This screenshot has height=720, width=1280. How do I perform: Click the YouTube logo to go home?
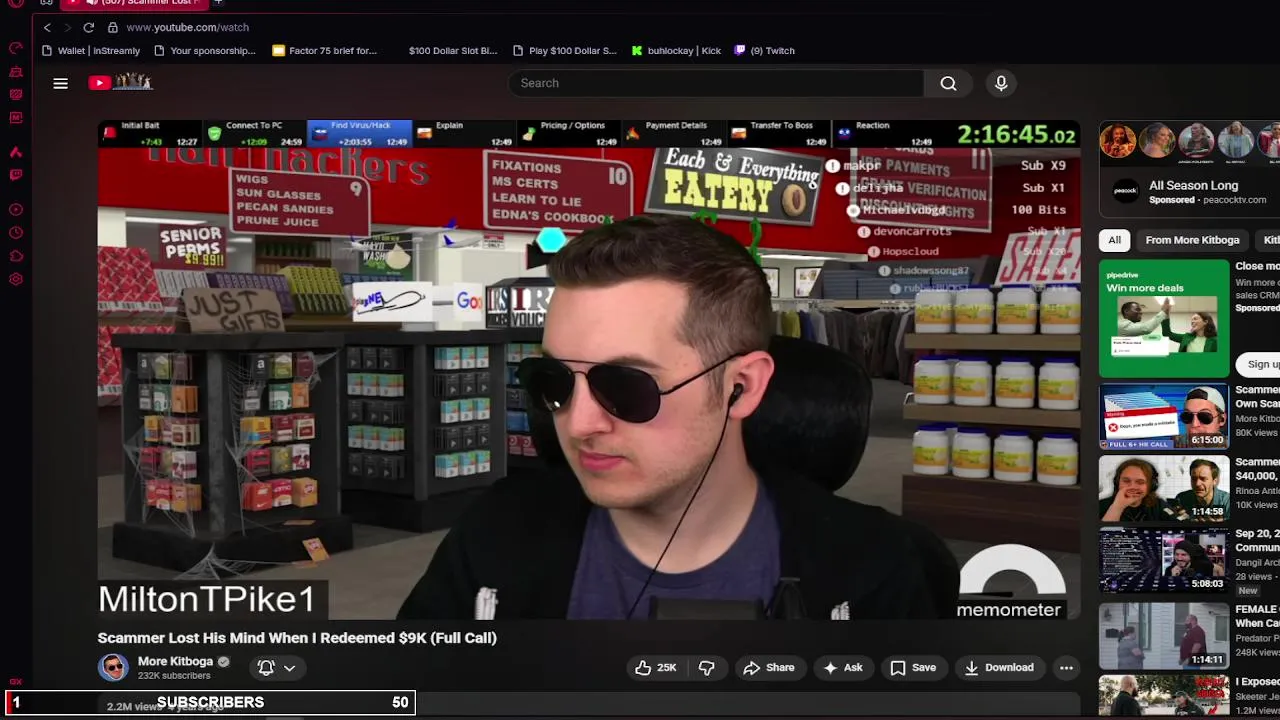pos(120,83)
